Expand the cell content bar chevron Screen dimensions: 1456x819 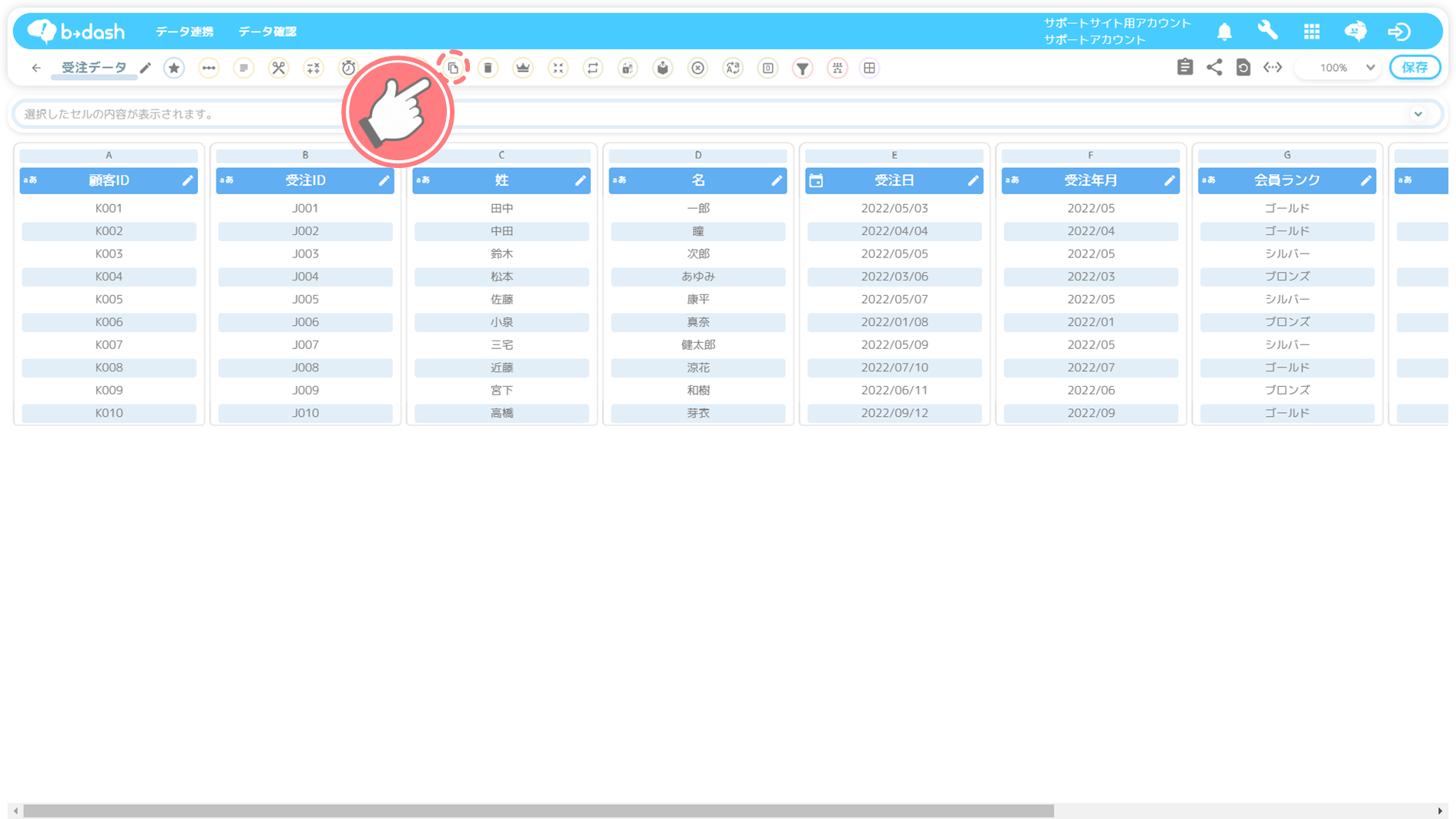(1418, 114)
